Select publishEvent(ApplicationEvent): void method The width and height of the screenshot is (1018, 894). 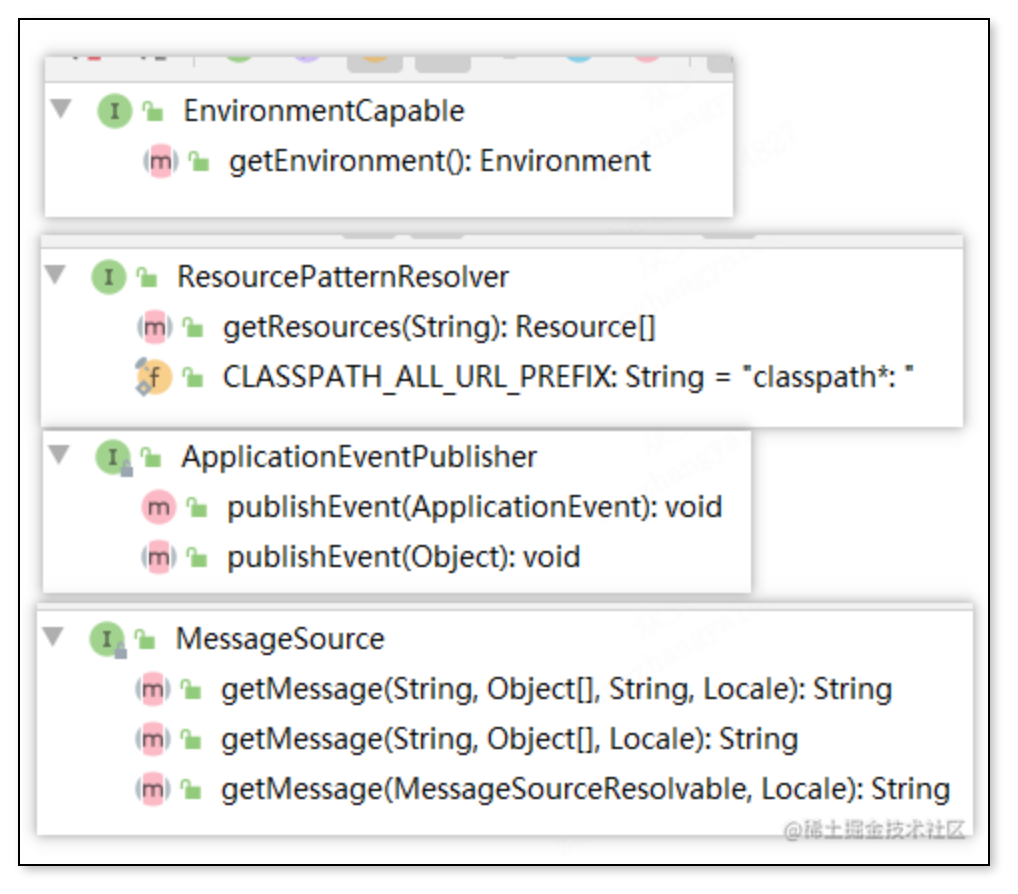pos(474,507)
